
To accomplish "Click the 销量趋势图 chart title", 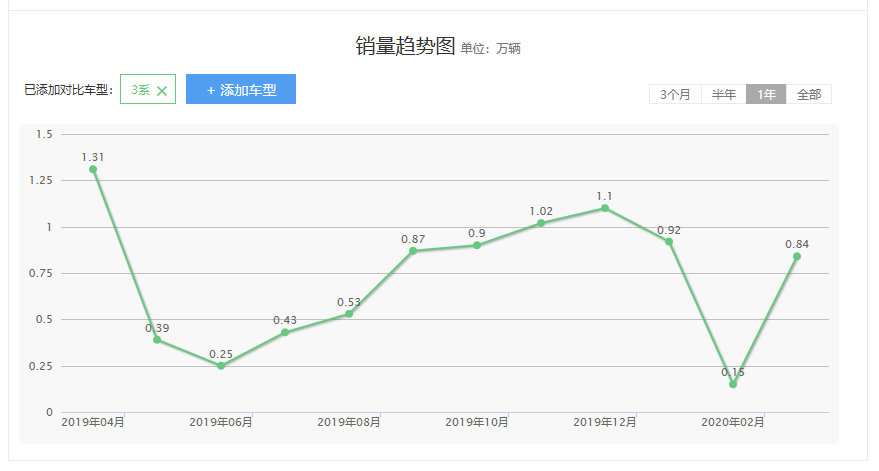I will pyautogui.click(x=405, y=46).
